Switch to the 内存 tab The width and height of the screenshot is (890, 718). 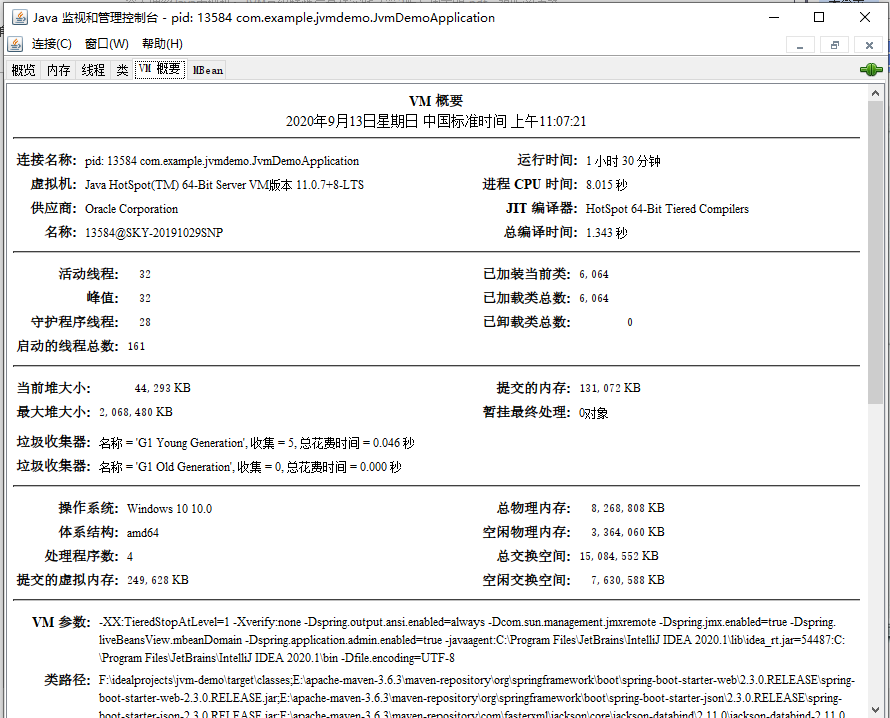click(x=58, y=70)
